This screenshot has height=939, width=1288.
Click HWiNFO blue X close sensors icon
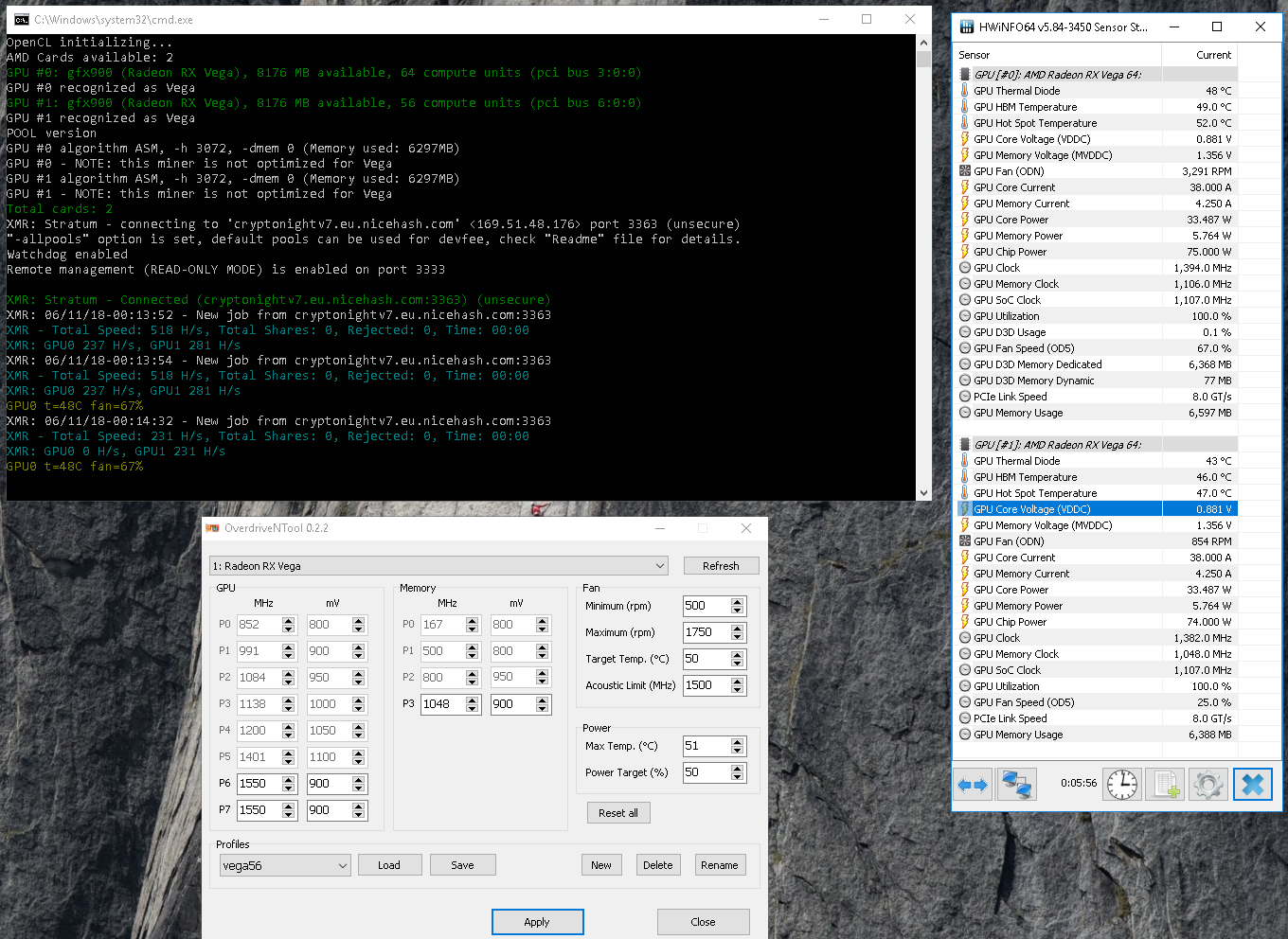[x=1252, y=784]
